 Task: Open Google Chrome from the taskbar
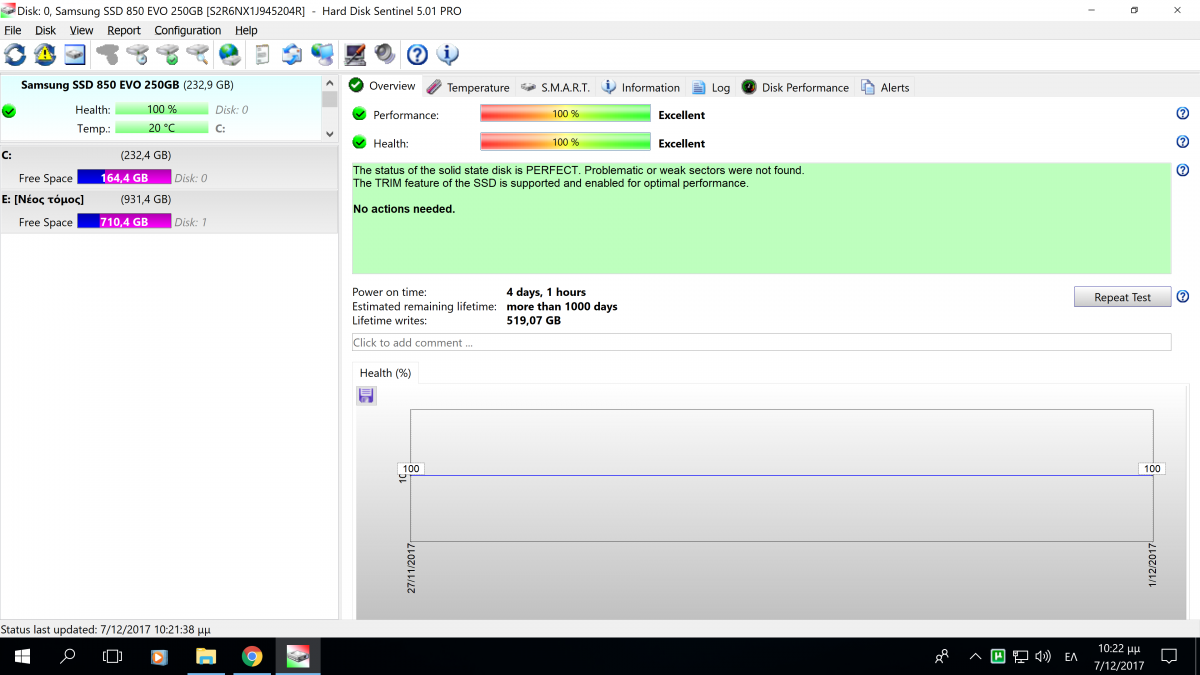click(252, 657)
